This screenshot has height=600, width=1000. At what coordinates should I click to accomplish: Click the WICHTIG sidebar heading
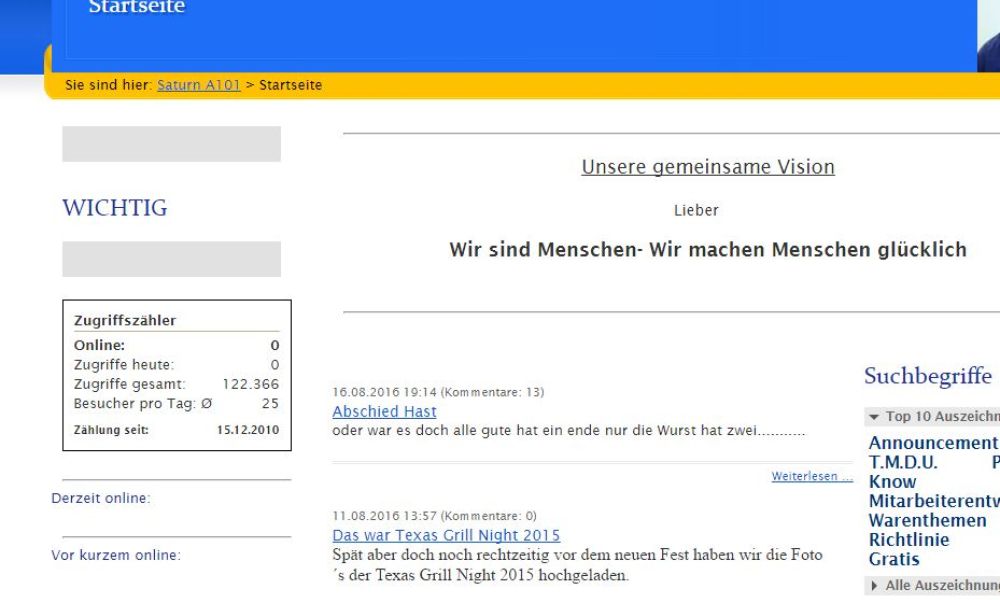point(114,208)
